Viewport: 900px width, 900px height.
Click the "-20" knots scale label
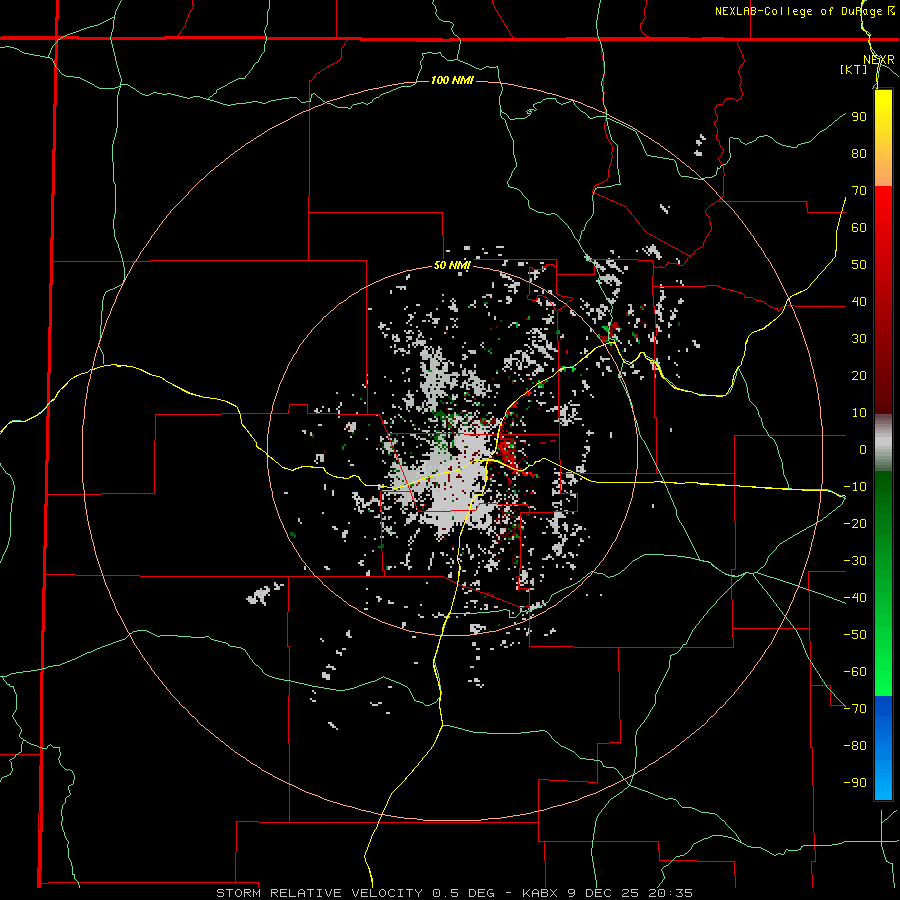click(x=855, y=523)
